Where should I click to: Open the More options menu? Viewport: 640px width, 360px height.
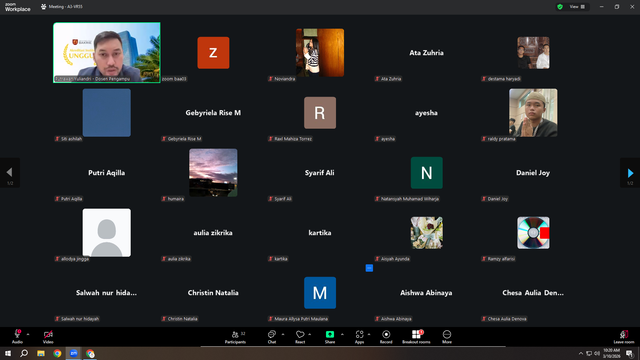447,337
